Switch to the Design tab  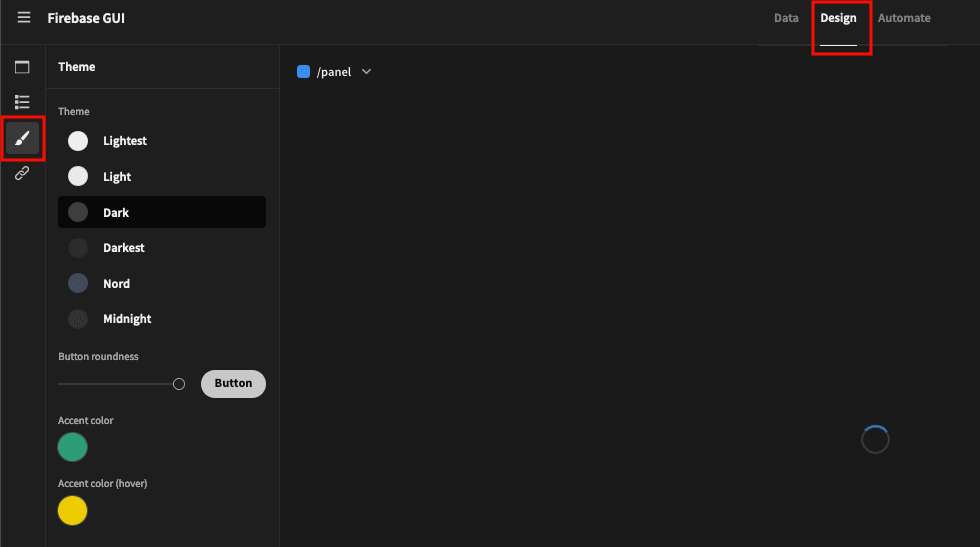point(838,18)
